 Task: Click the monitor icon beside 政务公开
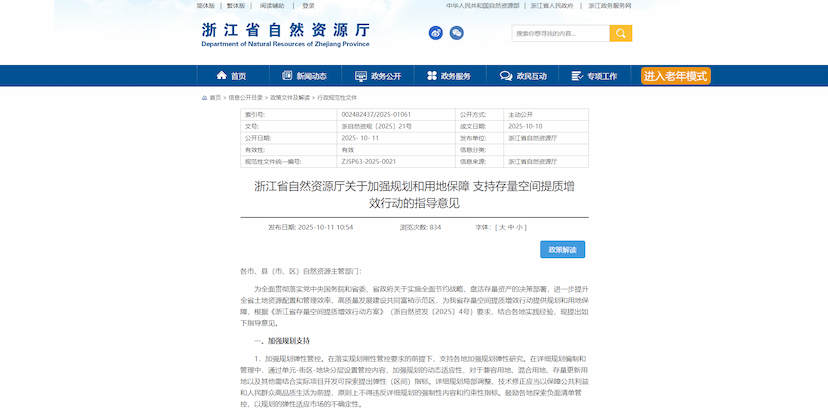pos(361,76)
